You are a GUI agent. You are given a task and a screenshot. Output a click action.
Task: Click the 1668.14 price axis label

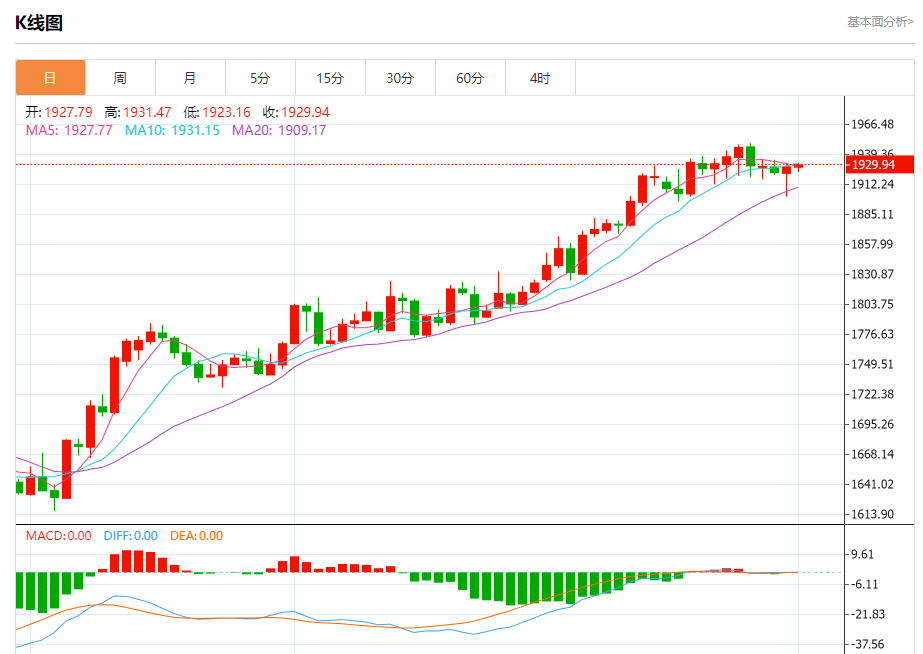point(872,454)
